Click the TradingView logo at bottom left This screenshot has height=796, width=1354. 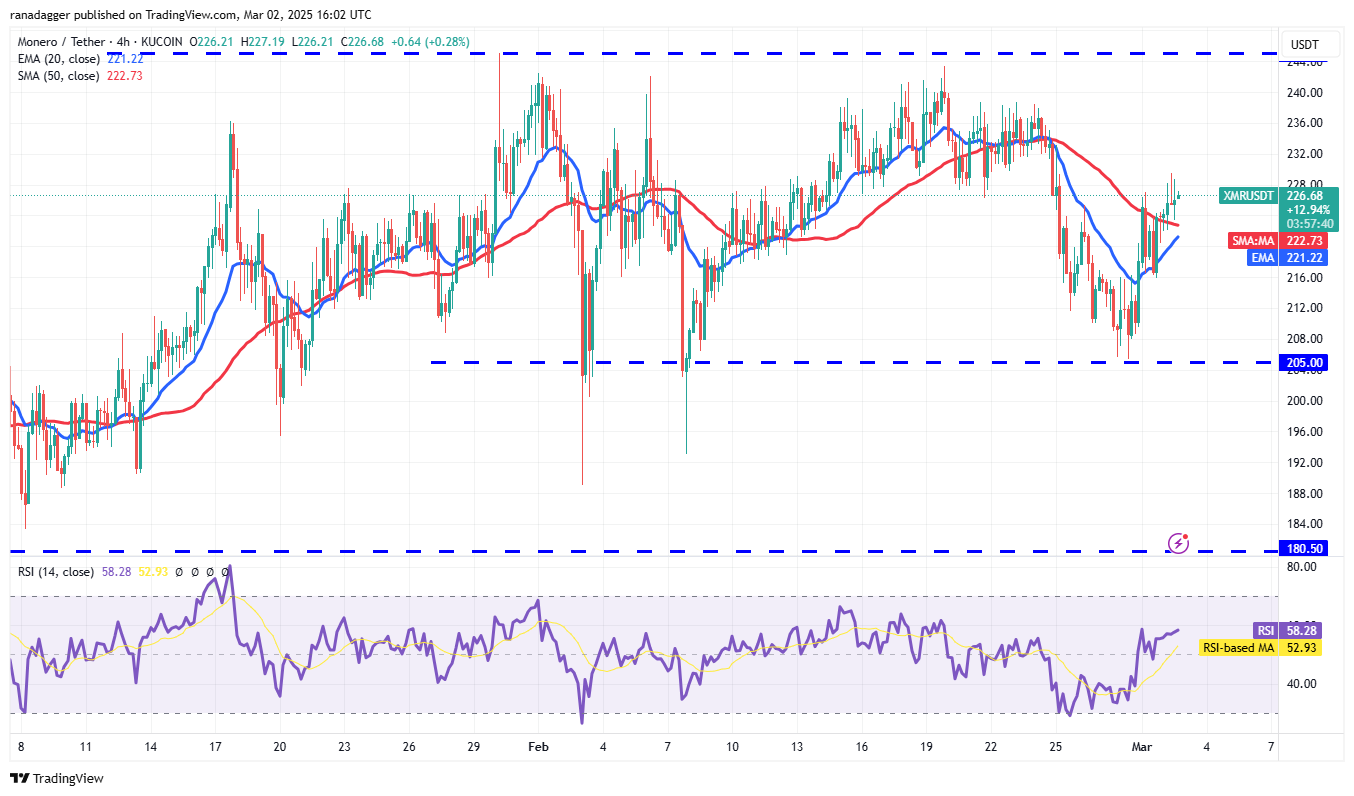[57, 778]
